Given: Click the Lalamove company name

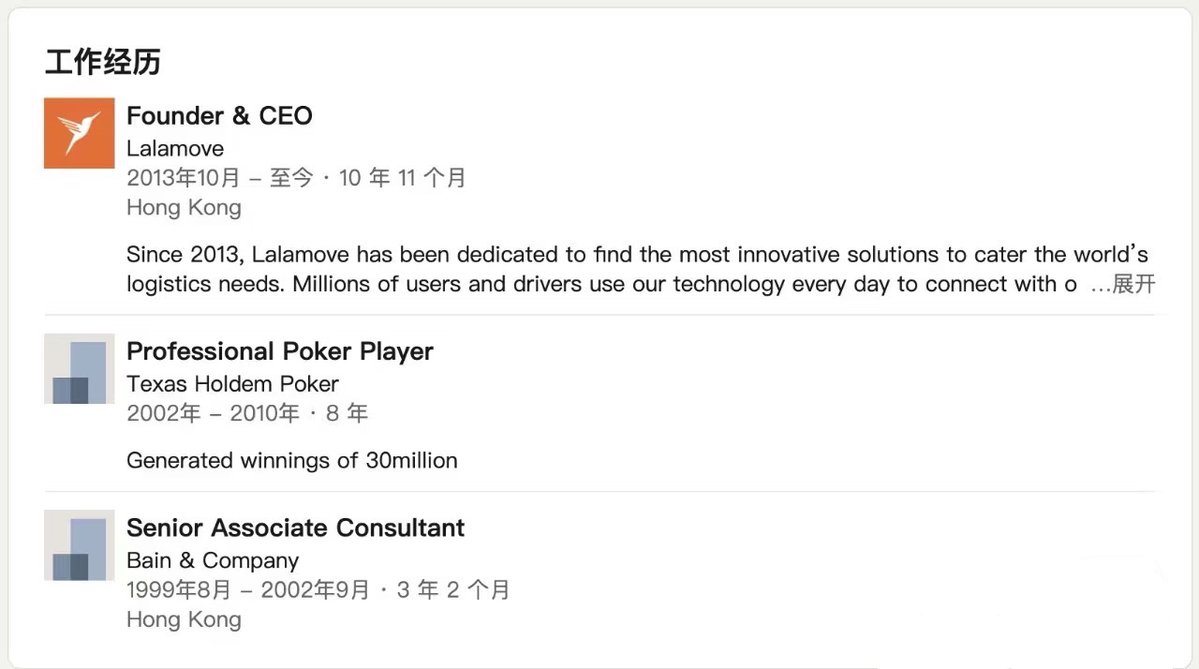Looking at the screenshot, I should (175, 148).
